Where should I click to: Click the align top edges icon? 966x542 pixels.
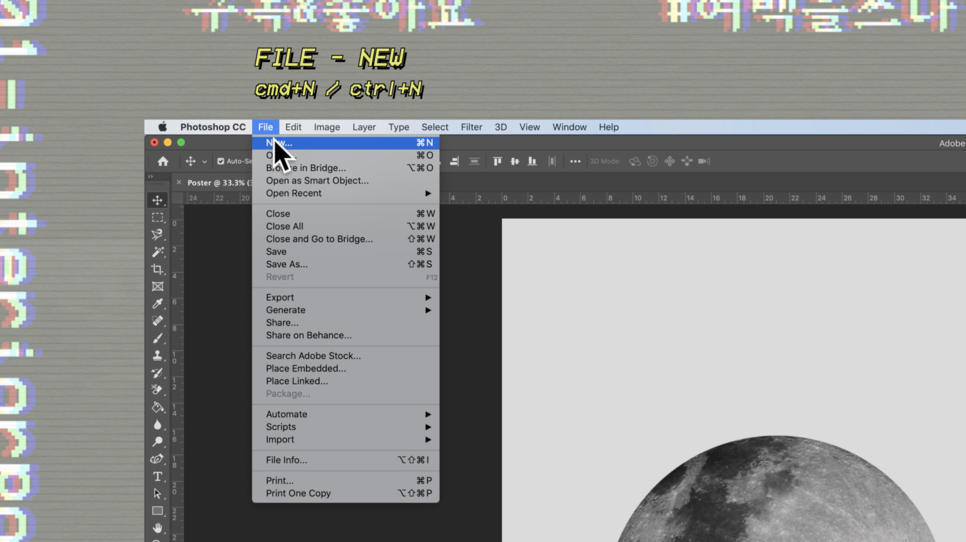coord(497,161)
